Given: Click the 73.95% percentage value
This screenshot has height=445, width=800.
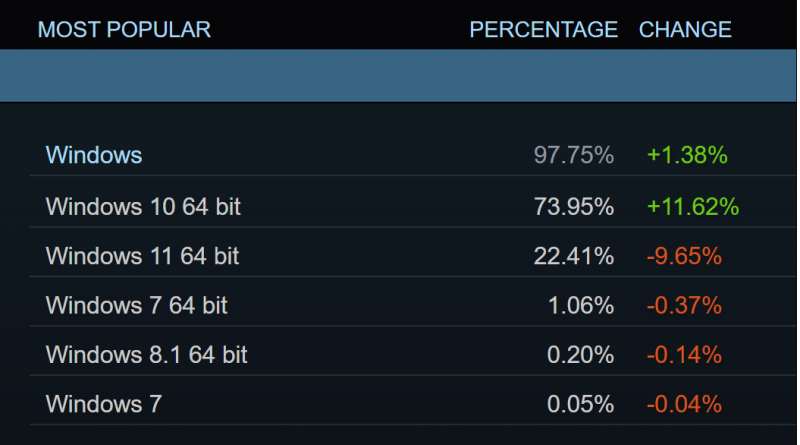Looking at the screenshot, I should 573,207.
